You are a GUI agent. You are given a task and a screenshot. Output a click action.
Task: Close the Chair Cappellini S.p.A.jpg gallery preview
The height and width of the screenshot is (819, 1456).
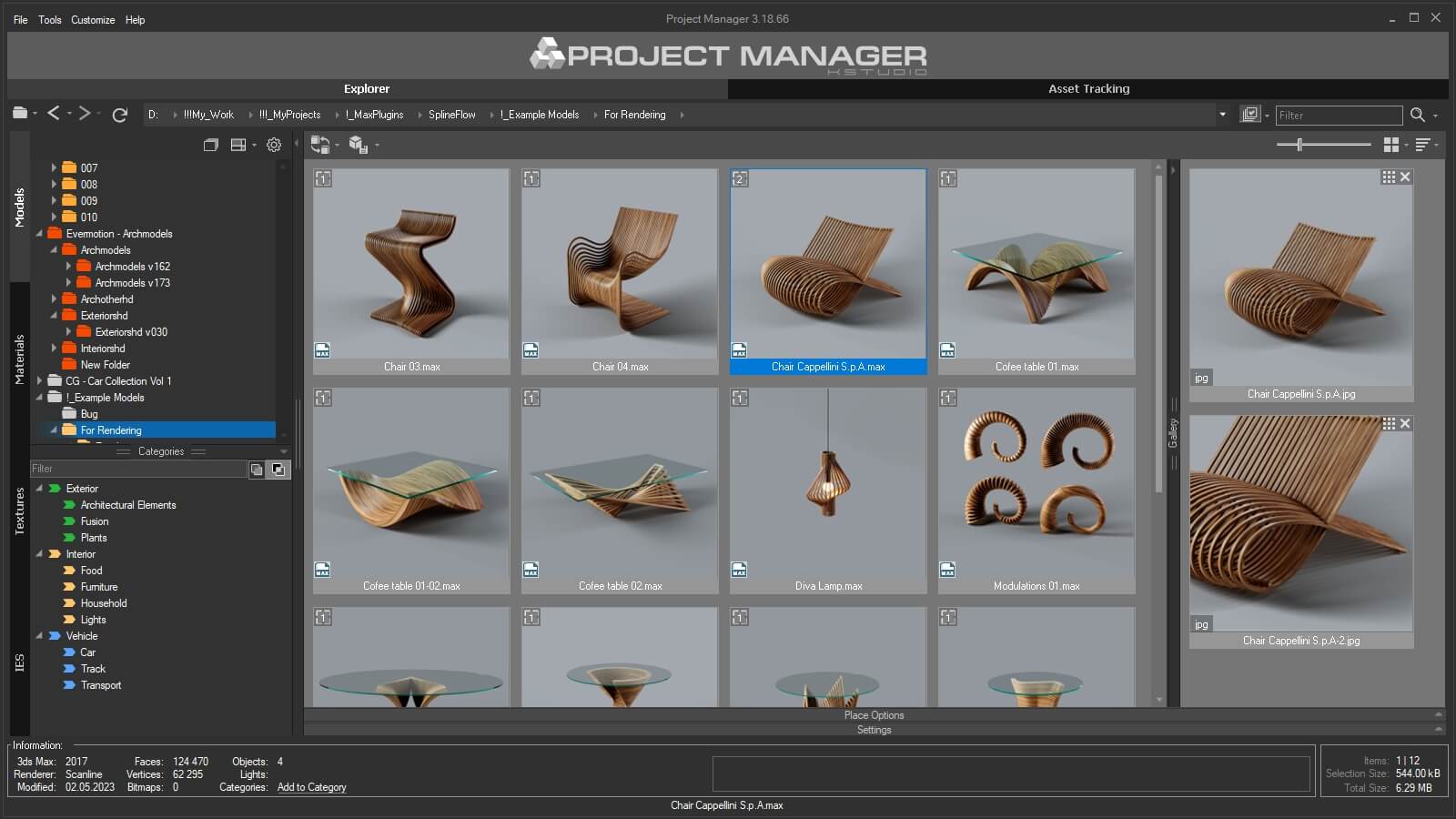click(x=1405, y=177)
